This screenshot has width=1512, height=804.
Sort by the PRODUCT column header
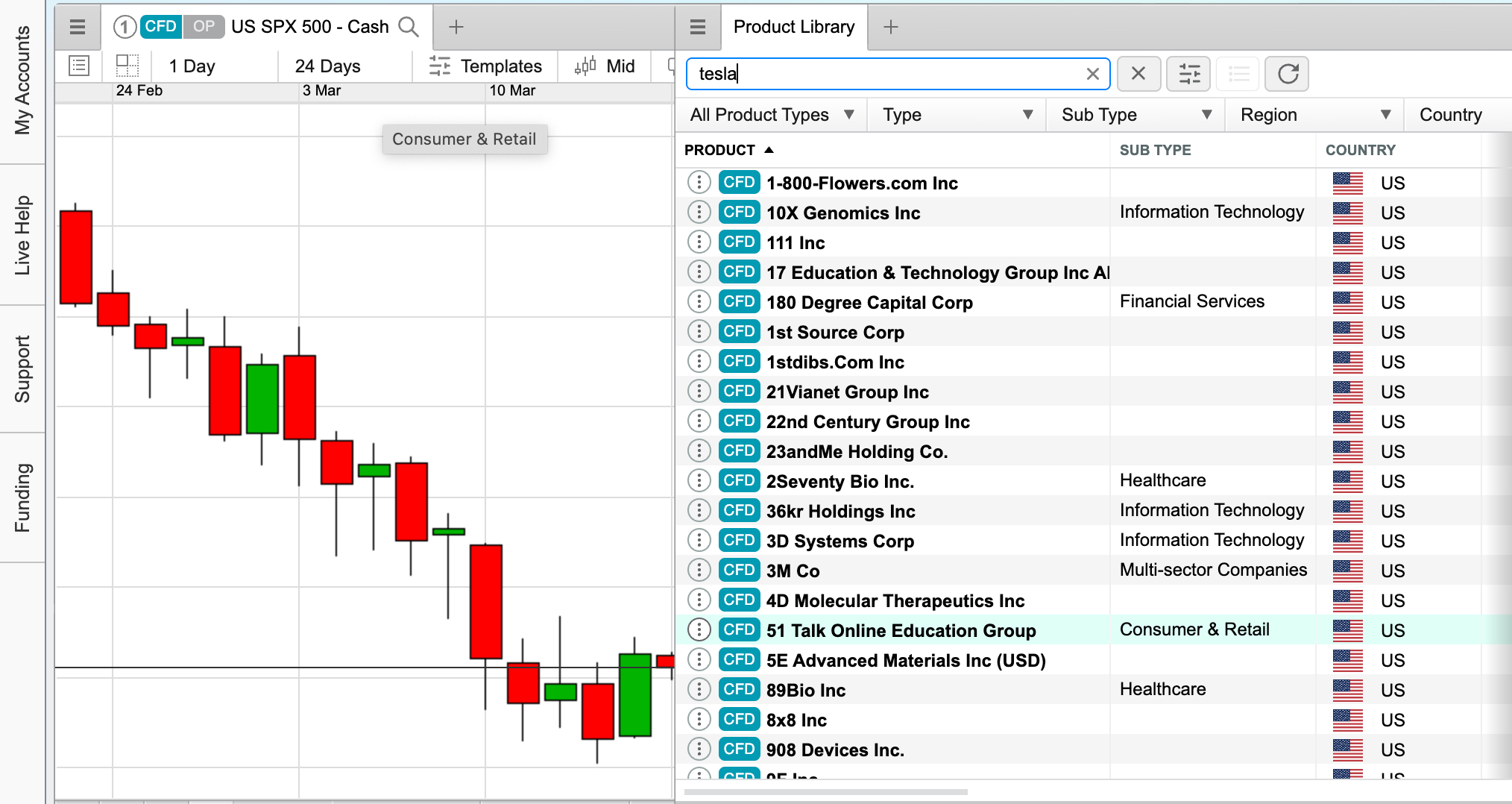click(728, 150)
